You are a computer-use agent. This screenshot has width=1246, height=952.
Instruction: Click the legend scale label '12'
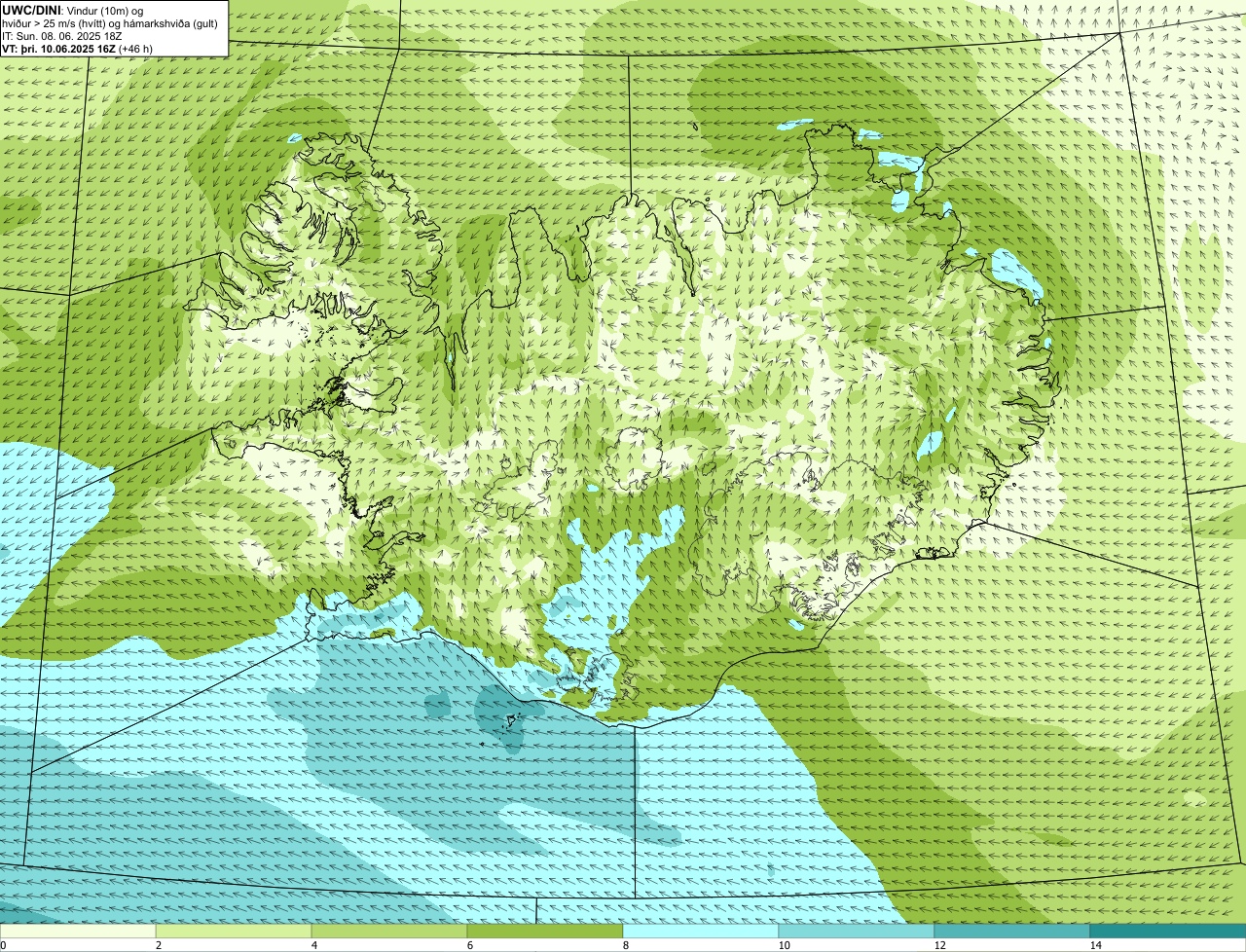[939, 945]
